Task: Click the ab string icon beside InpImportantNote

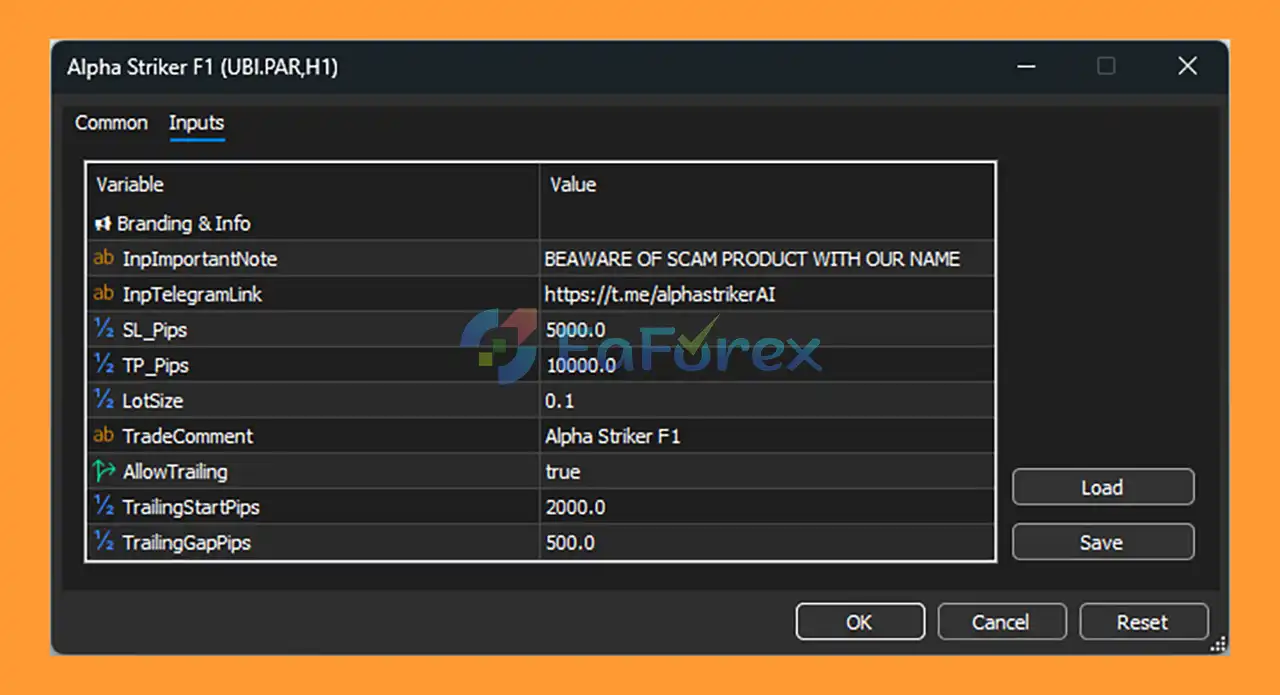Action: click(x=103, y=258)
